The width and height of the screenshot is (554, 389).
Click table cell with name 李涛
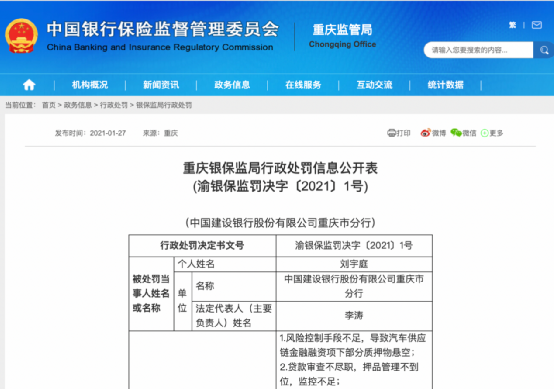pos(354,316)
